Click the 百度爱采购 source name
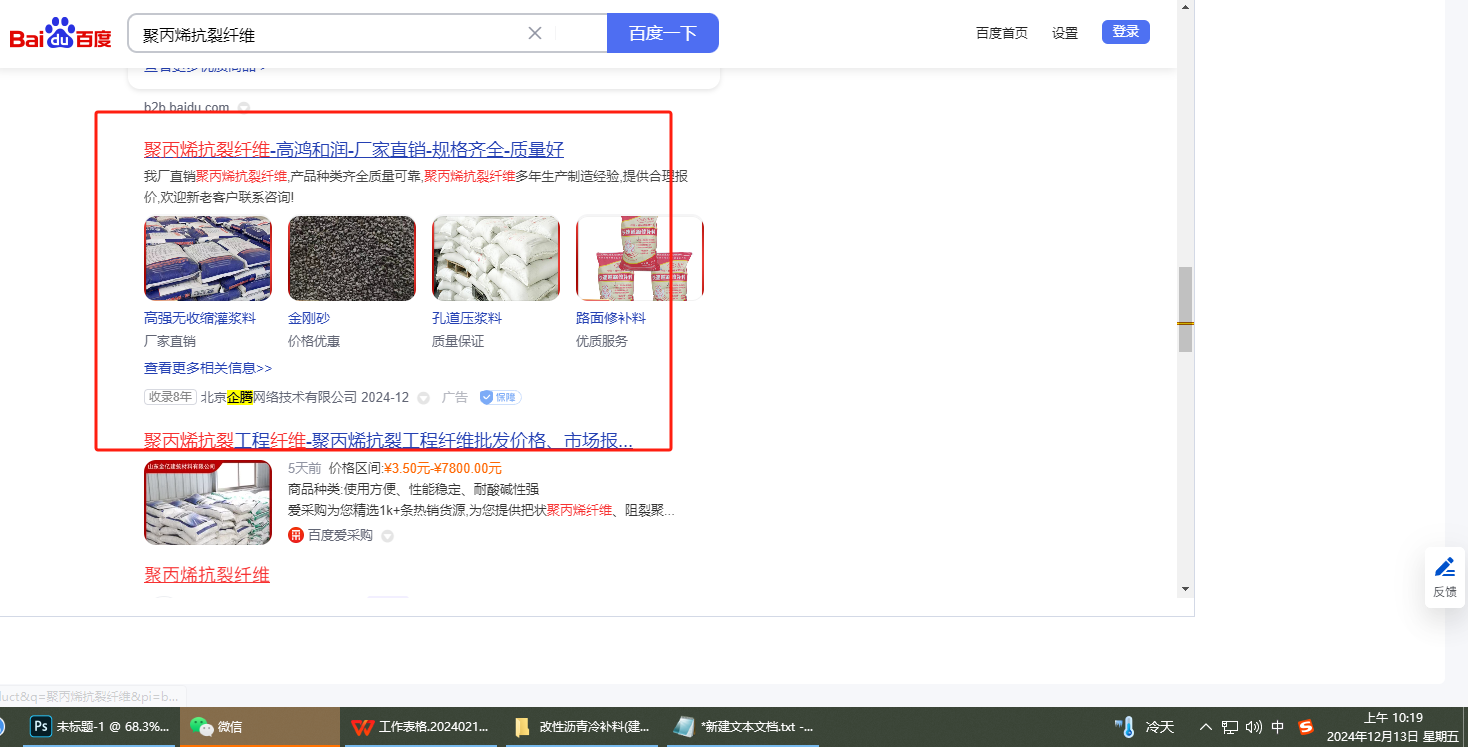This screenshot has width=1468, height=747. click(340, 535)
